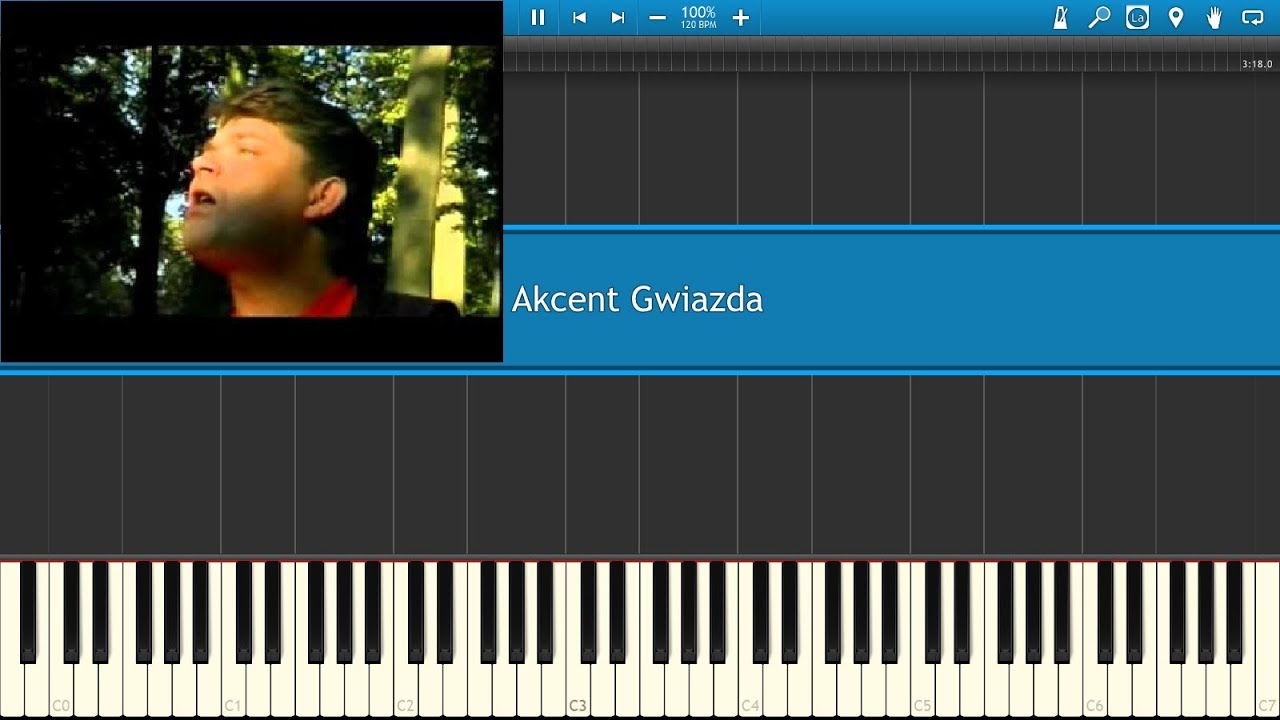
Task: Decrease playback speed with the minus button
Action: tap(657, 17)
